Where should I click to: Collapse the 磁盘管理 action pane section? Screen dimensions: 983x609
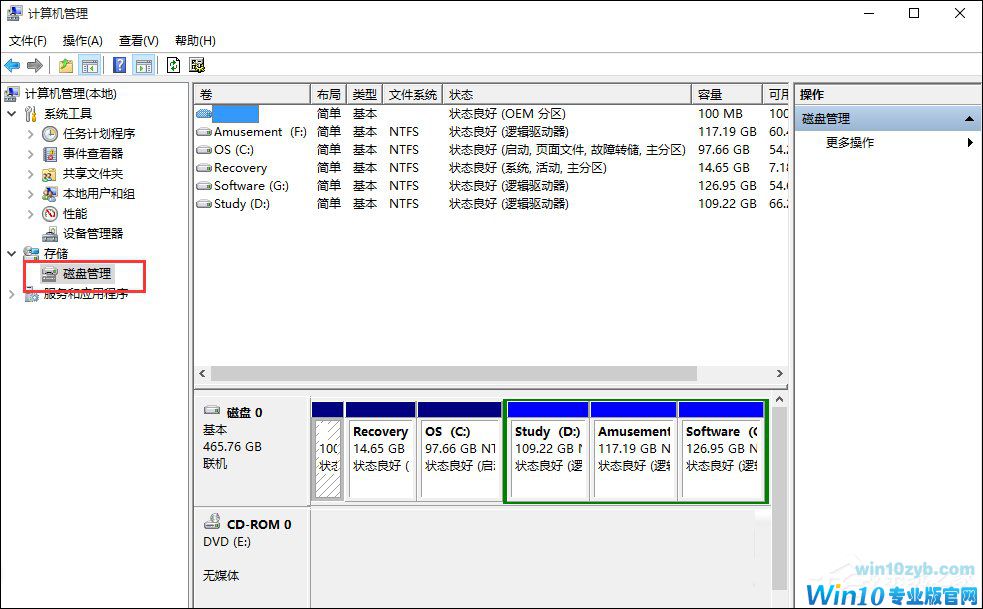pos(967,118)
